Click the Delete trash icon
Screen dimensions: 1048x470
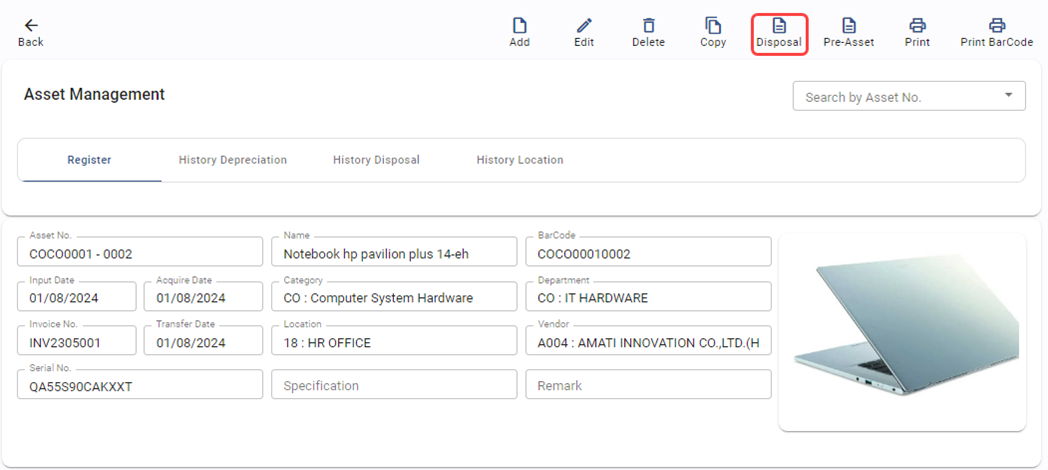pos(648,26)
